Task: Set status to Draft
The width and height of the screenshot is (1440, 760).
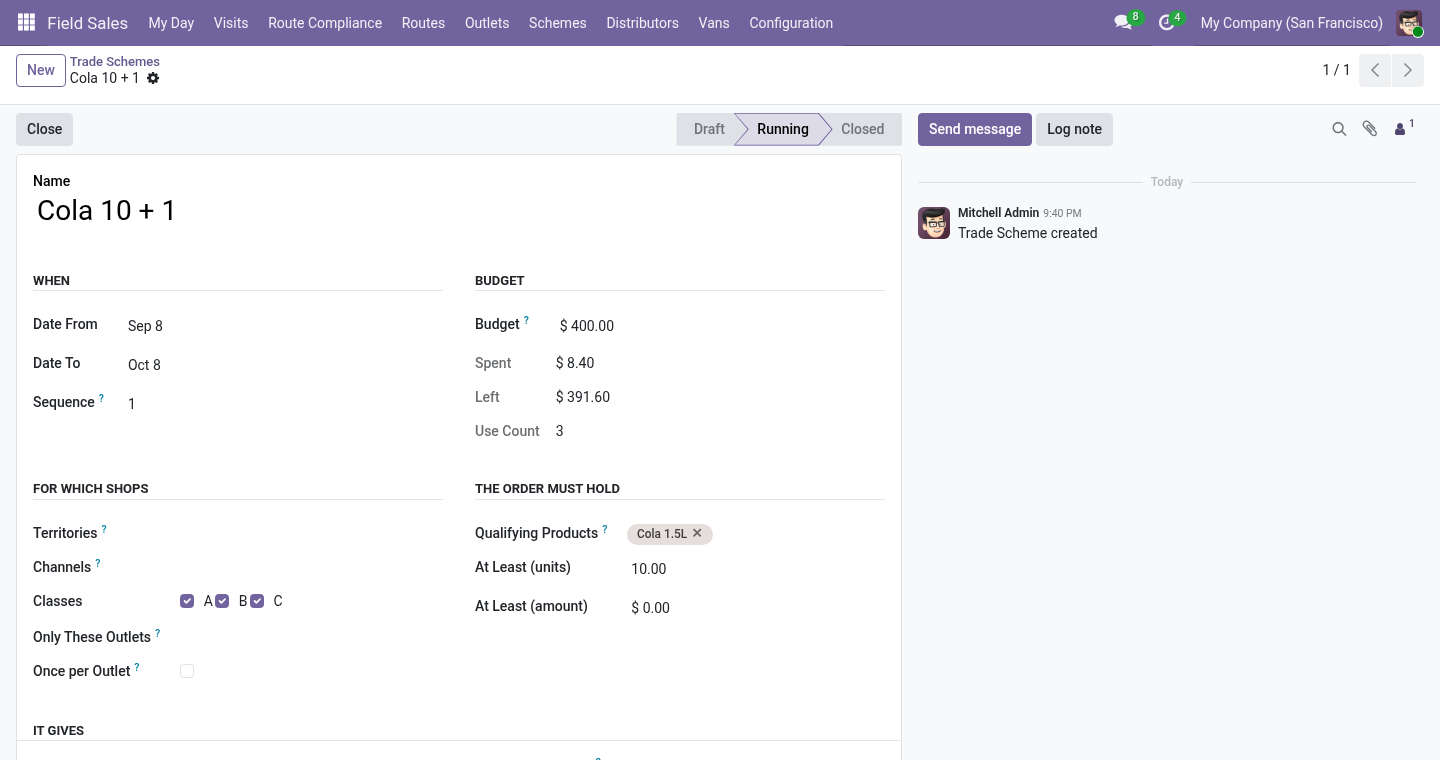Action: pyautogui.click(x=709, y=129)
